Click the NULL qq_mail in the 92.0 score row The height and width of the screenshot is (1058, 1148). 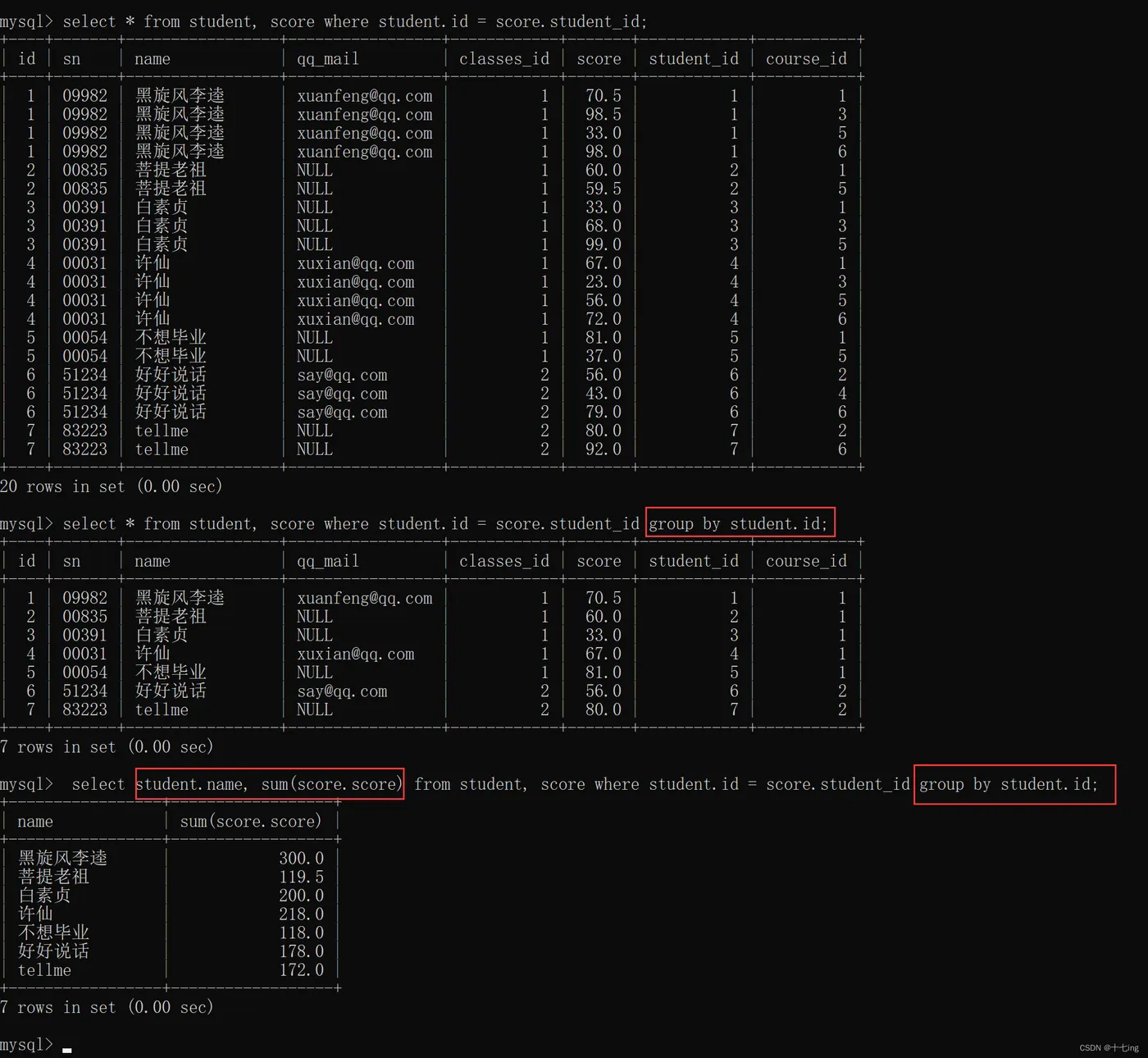pyautogui.click(x=314, y=449)
